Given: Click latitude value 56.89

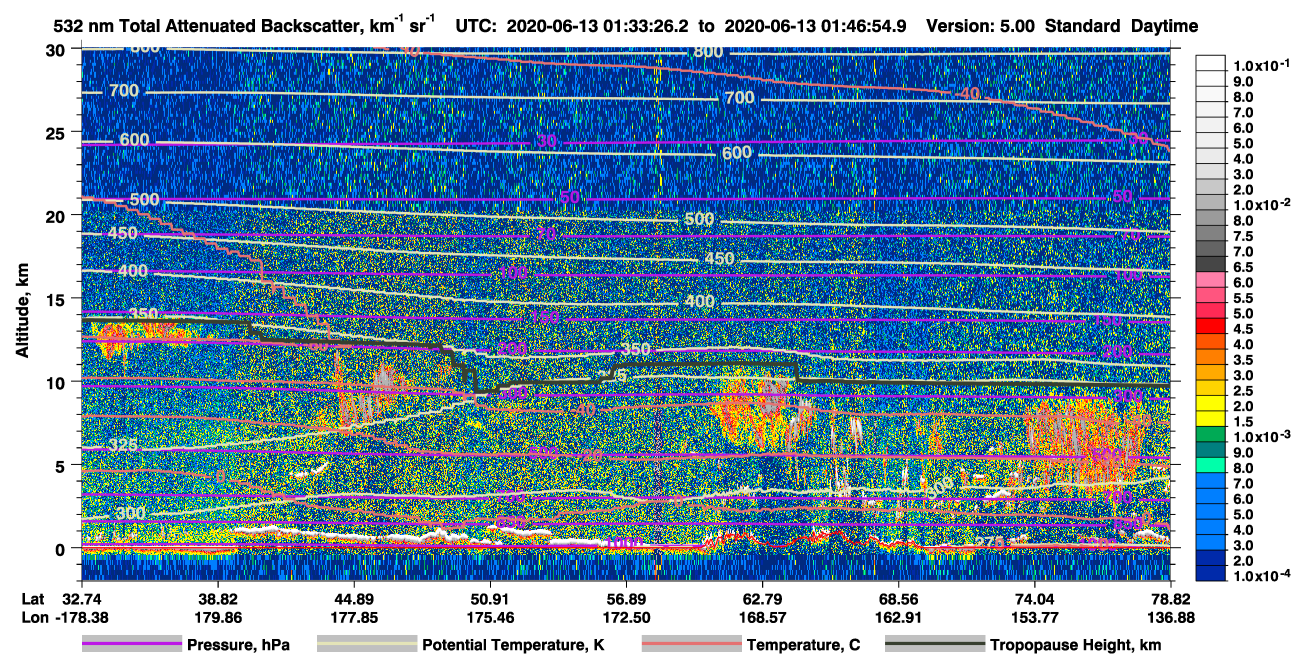Looking at the screenshot, I should [x=626, y=598].
